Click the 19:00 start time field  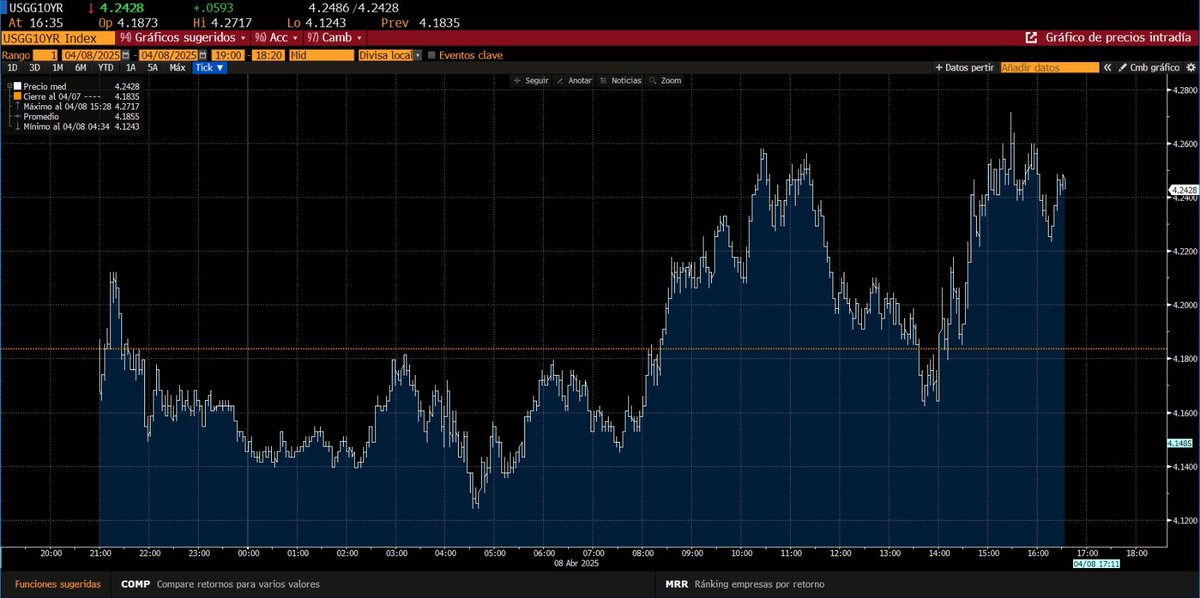(230, 55)
